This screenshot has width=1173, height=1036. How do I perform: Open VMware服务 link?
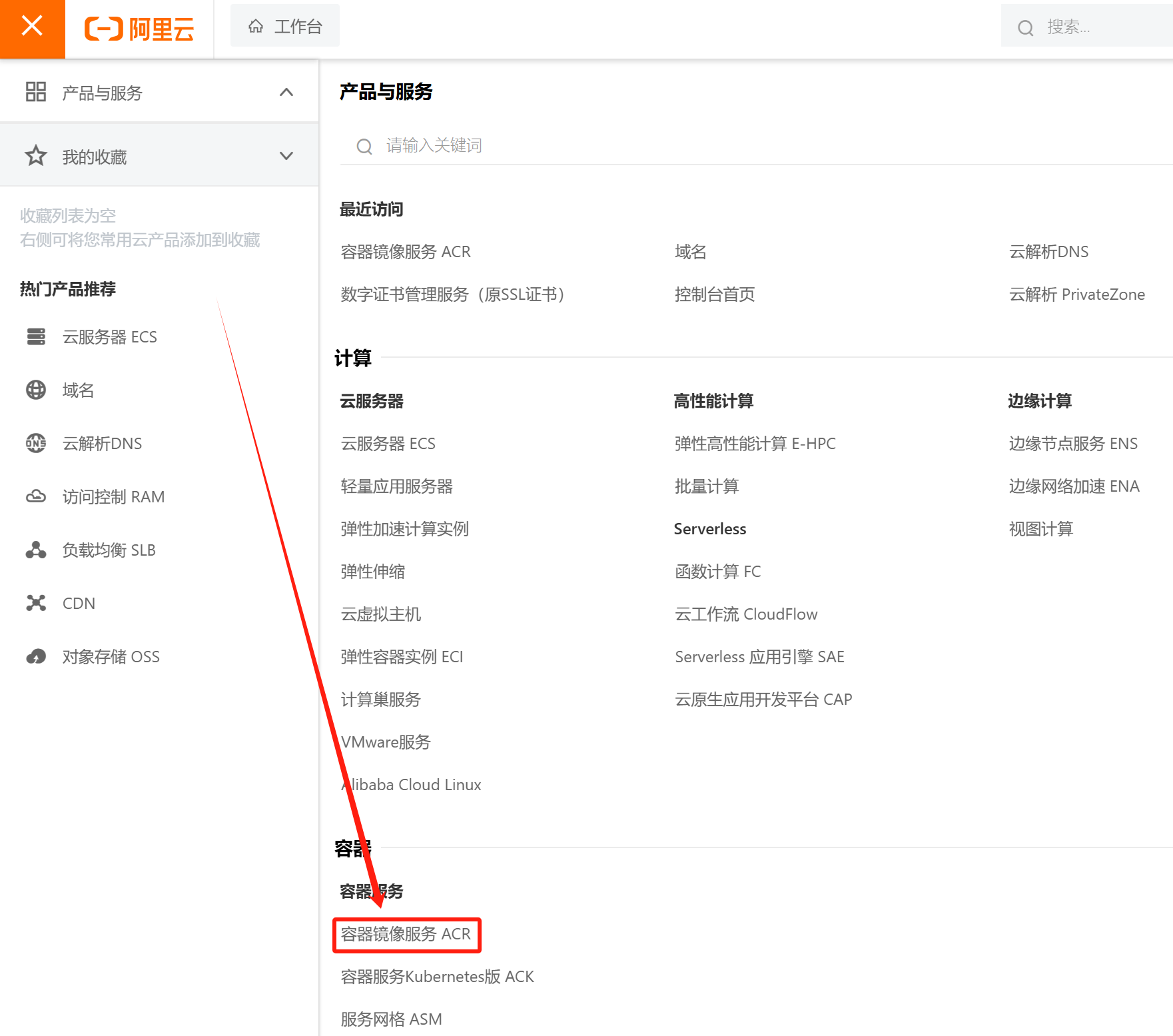(386, 742)
